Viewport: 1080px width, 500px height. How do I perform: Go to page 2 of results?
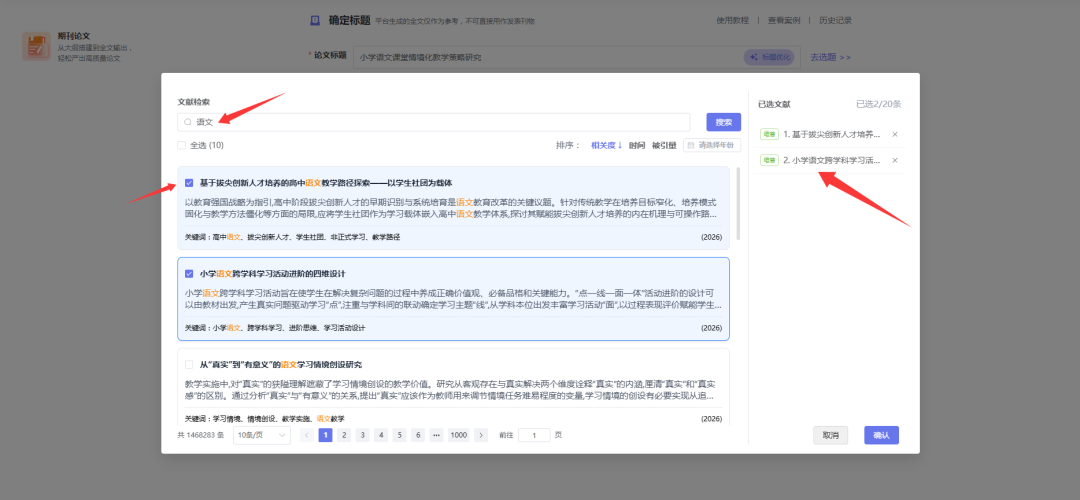point(344,435)
